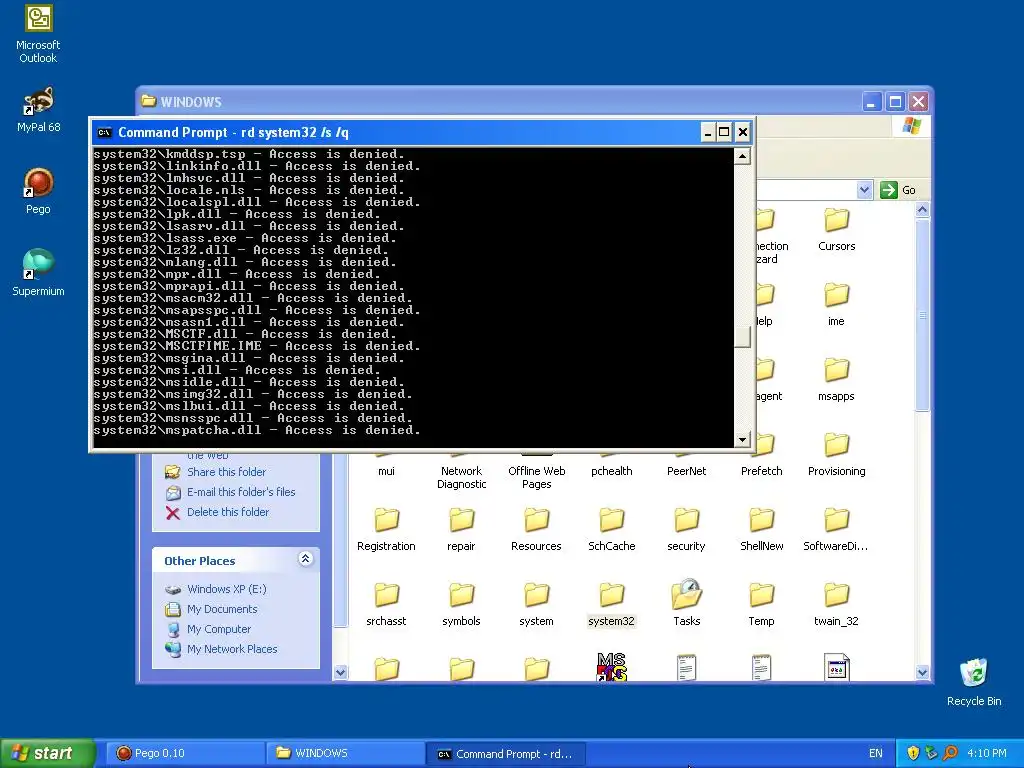Select the Registration folder
Image resolution: width=1024 pixels, height=768 pixels.
pos(386,530)
